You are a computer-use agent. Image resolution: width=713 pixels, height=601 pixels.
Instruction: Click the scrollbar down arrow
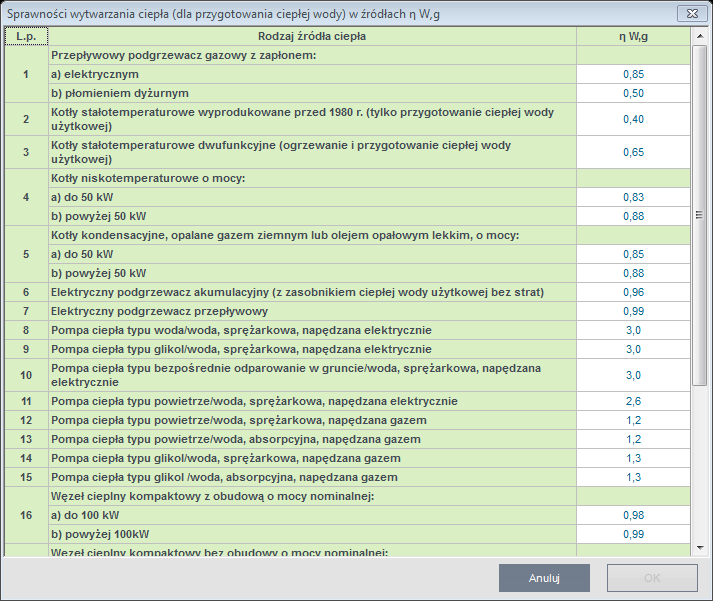click(699, 547)
